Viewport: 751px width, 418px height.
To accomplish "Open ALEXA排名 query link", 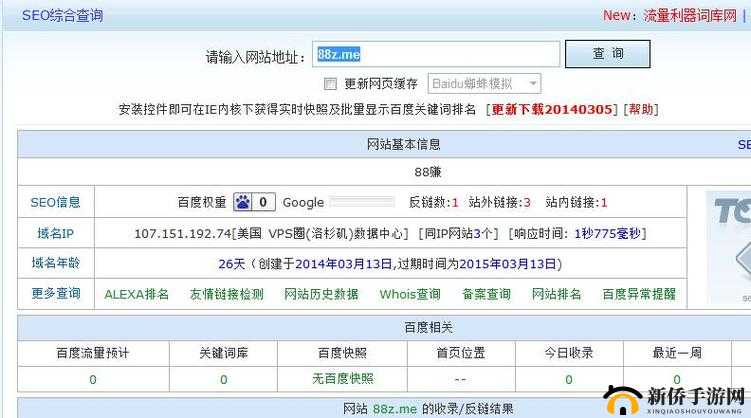I will [137, 294].
